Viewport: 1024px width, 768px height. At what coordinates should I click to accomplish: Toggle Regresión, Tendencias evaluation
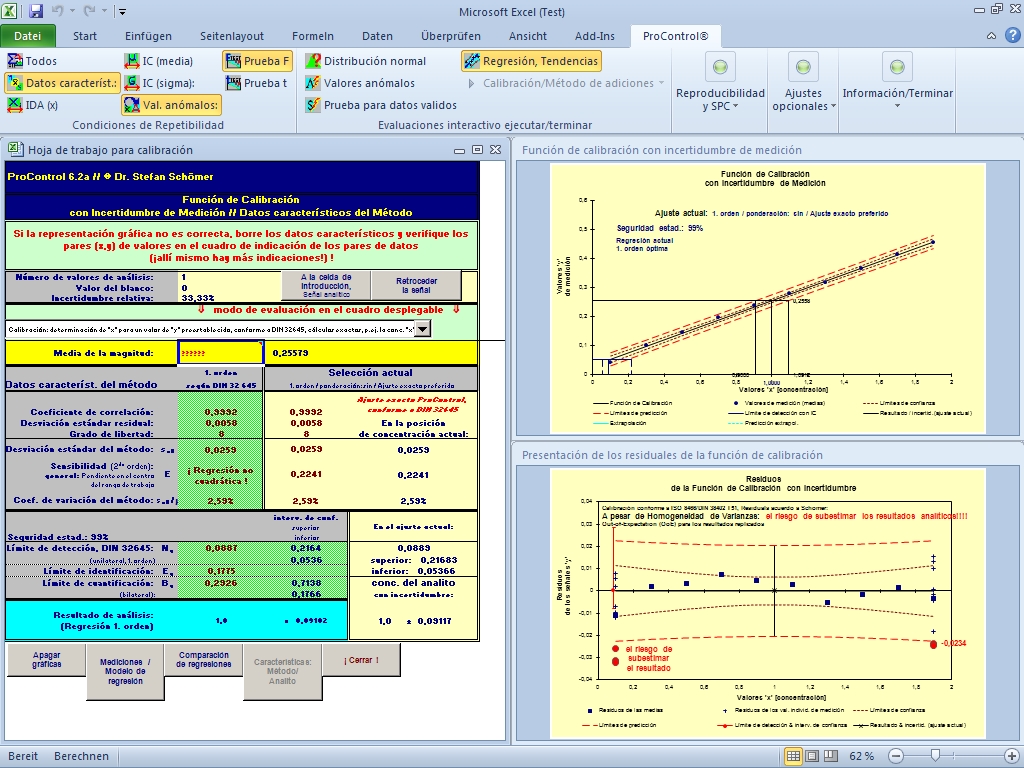point(531,61)
